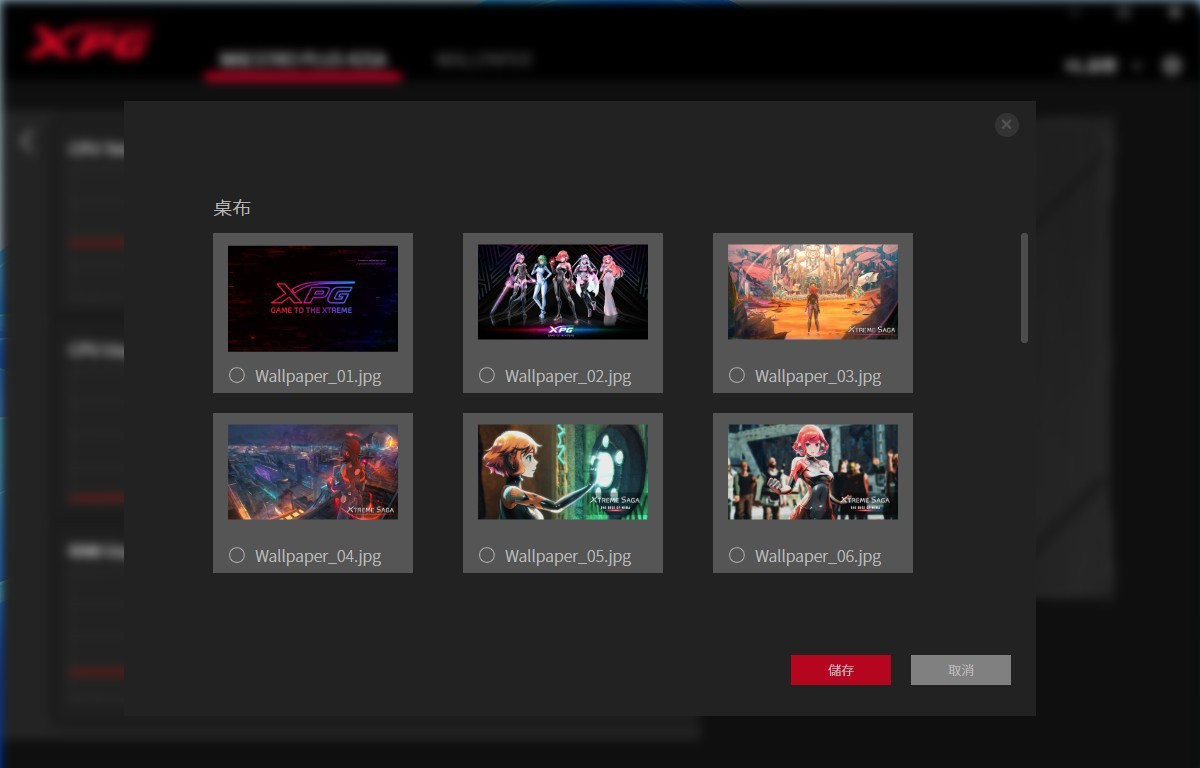Click the XPG logo in main window
Viewport: 1200px width, 768px height.
click(90, 44)
